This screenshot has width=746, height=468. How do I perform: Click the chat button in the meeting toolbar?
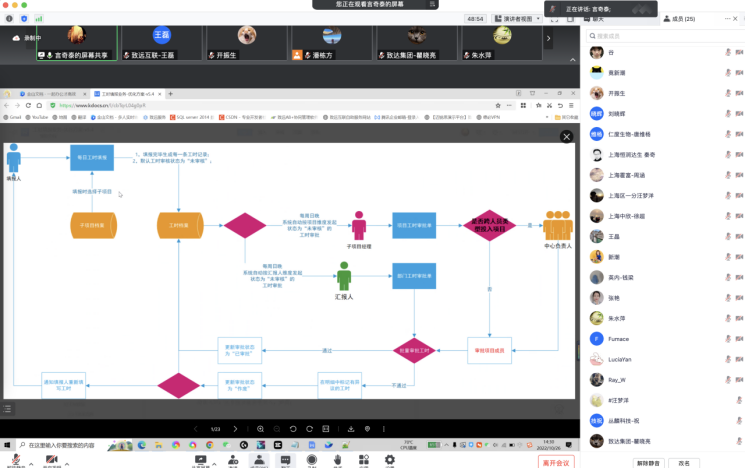point(285,460)
